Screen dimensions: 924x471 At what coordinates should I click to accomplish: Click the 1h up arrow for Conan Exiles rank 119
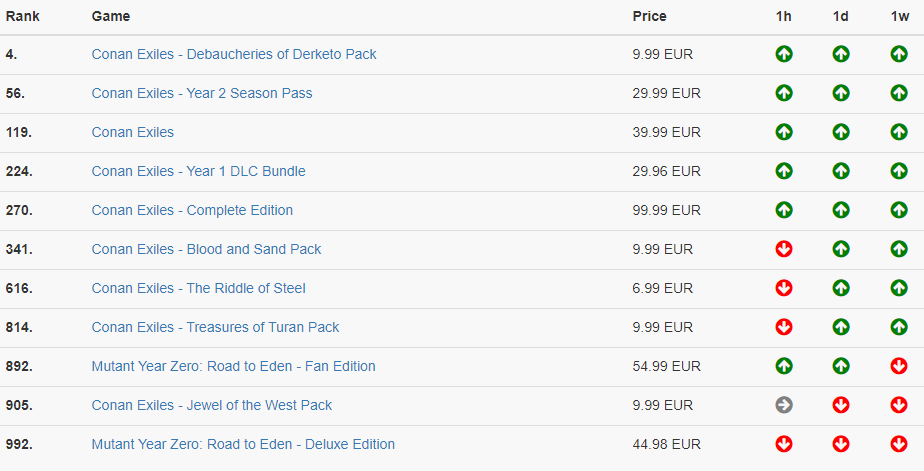tap(784, 132)
